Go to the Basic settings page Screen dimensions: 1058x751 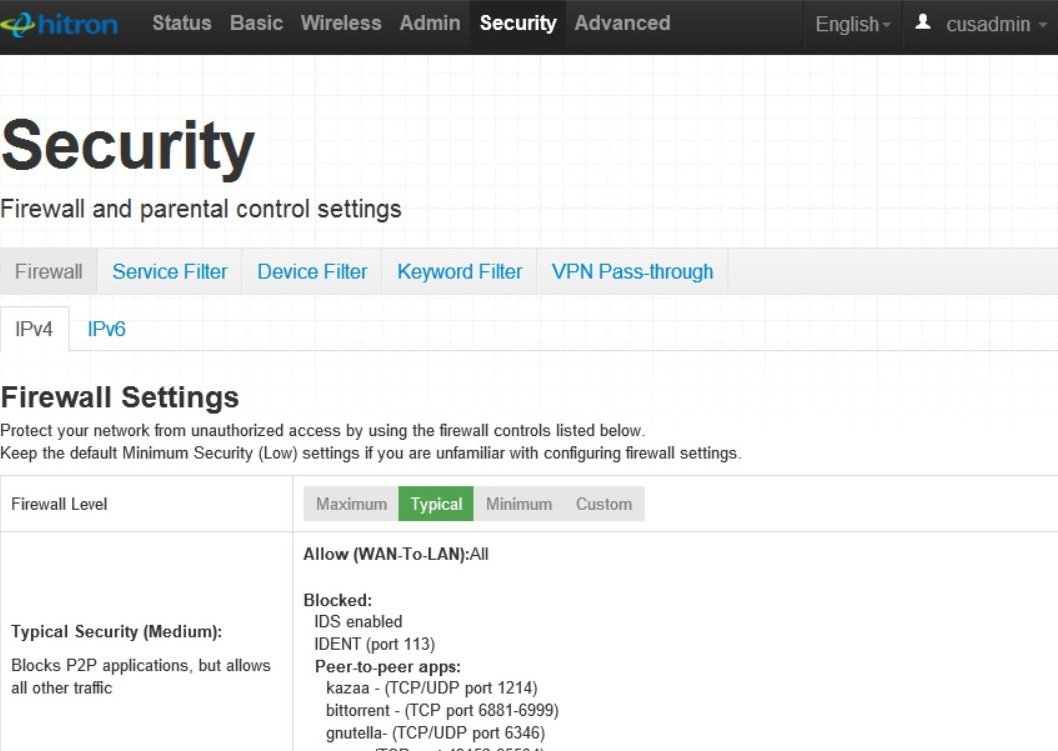tap(256, 23)
